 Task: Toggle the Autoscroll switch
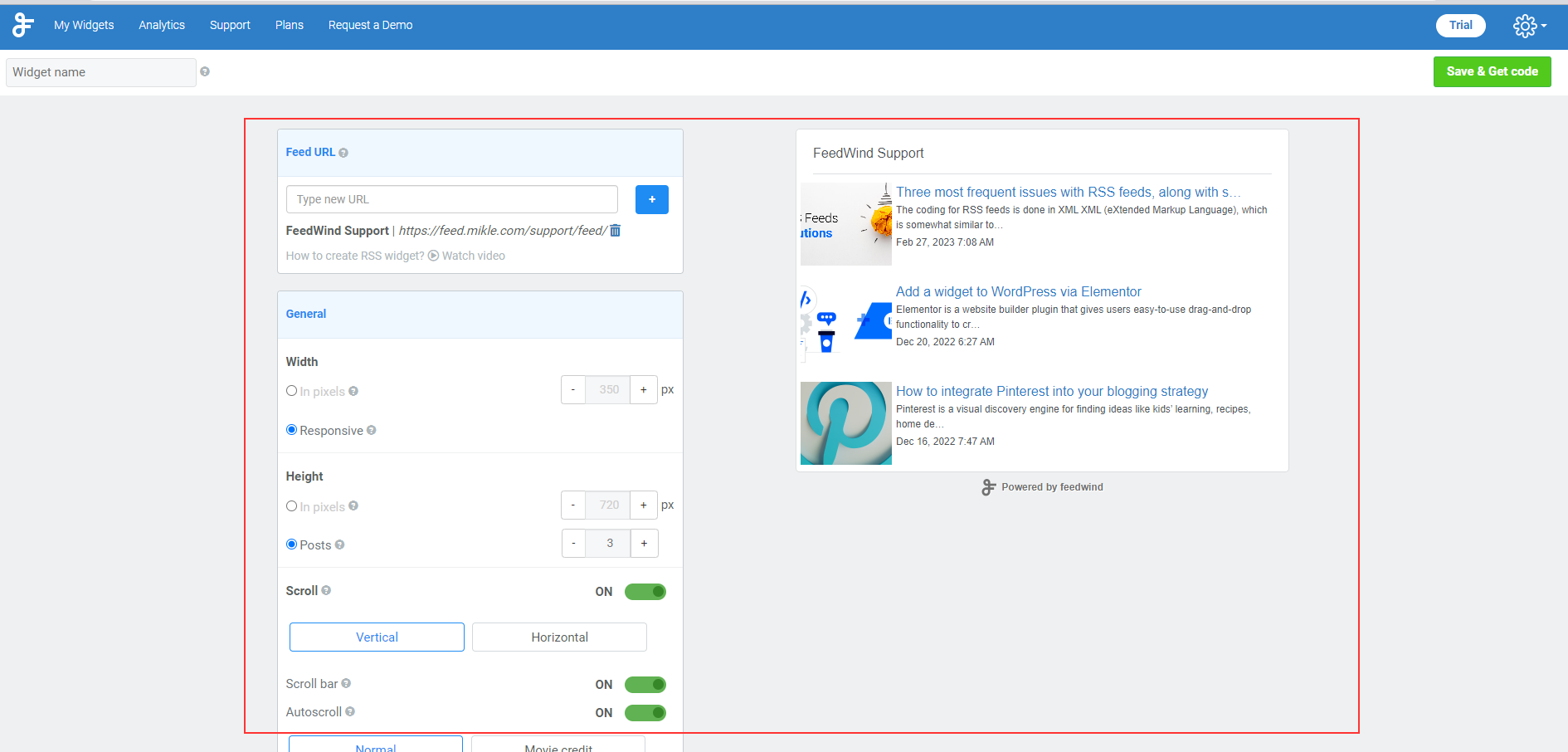(x=645, y=713)
